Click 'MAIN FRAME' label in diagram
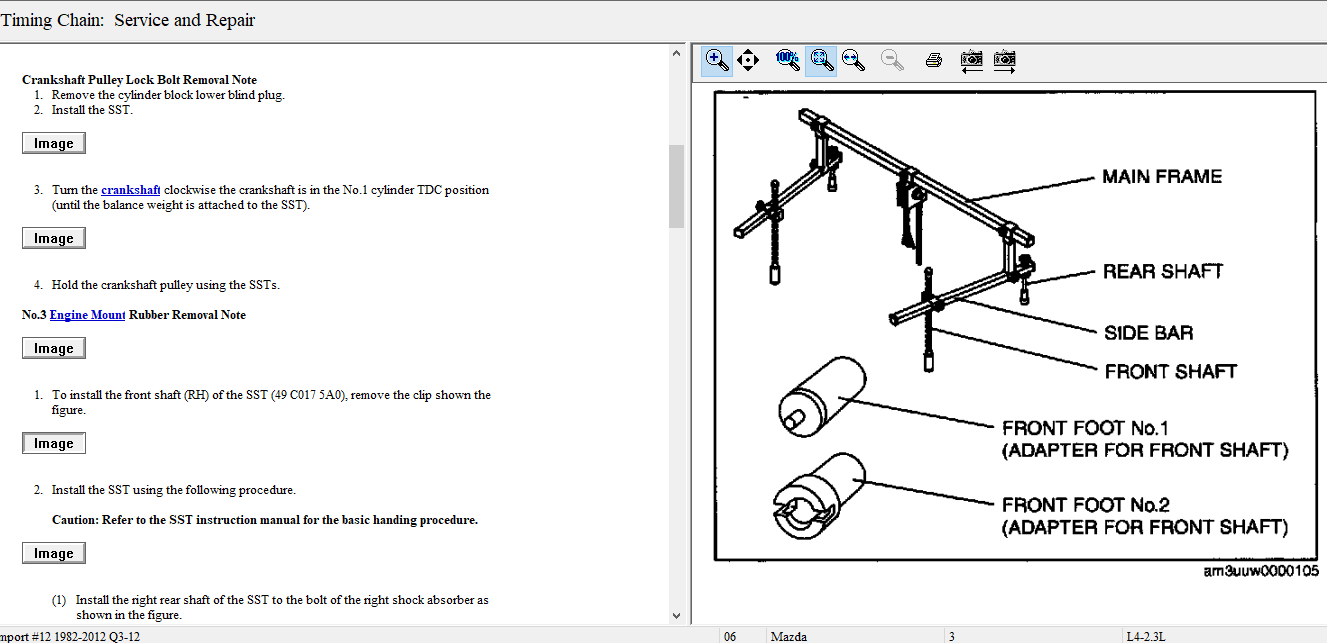1327x643 pixels. [1162, 177]
